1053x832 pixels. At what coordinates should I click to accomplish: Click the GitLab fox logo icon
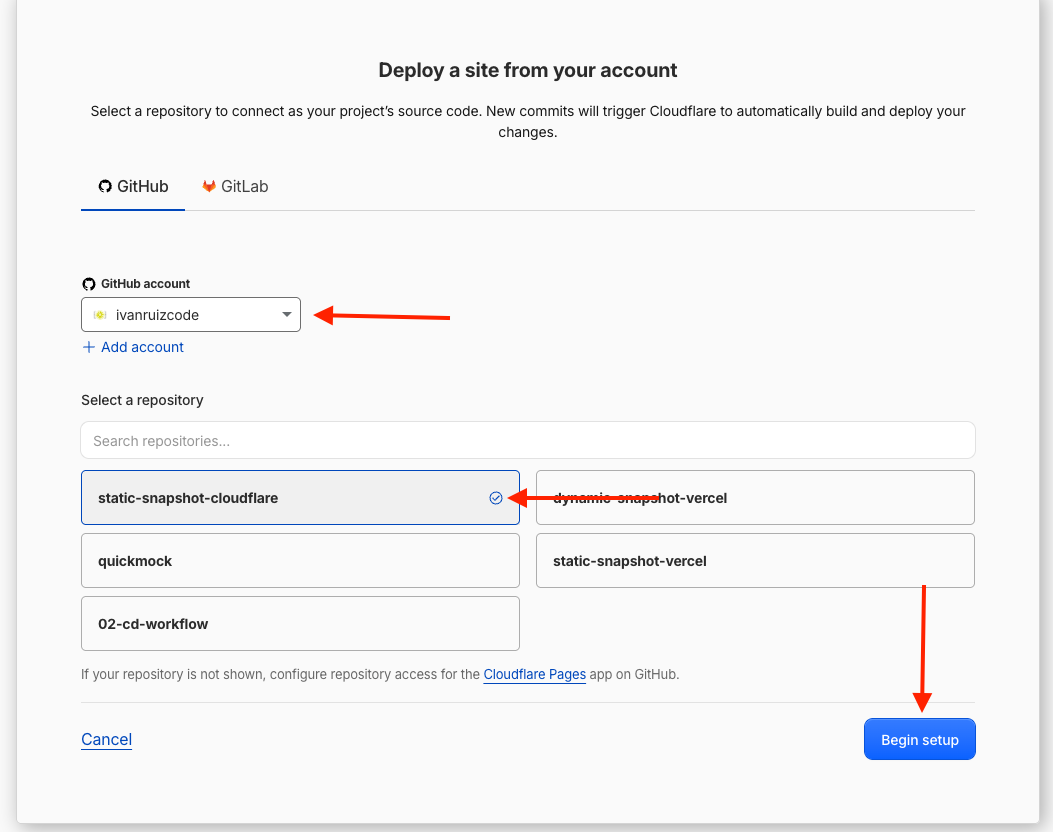pos(209,186)
